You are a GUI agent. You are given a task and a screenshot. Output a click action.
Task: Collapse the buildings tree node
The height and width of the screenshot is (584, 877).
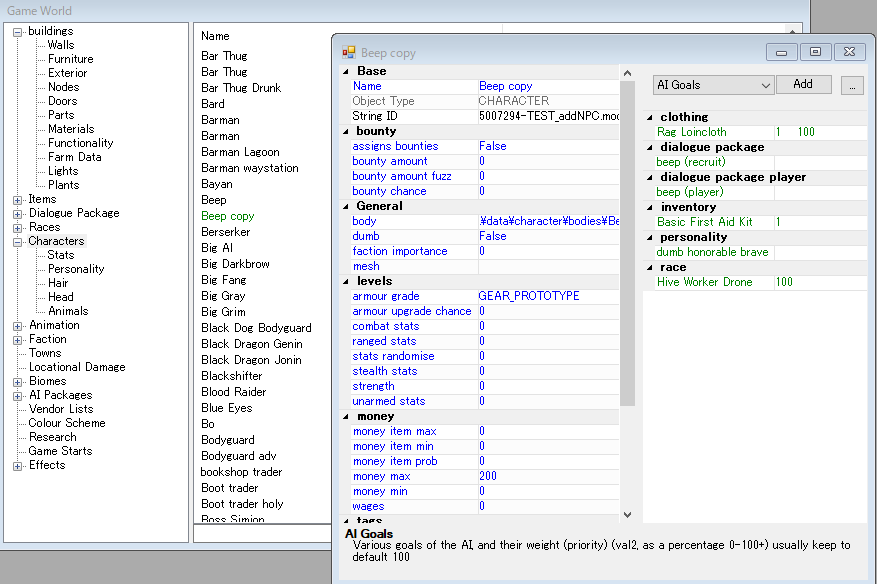pos(17,32)
